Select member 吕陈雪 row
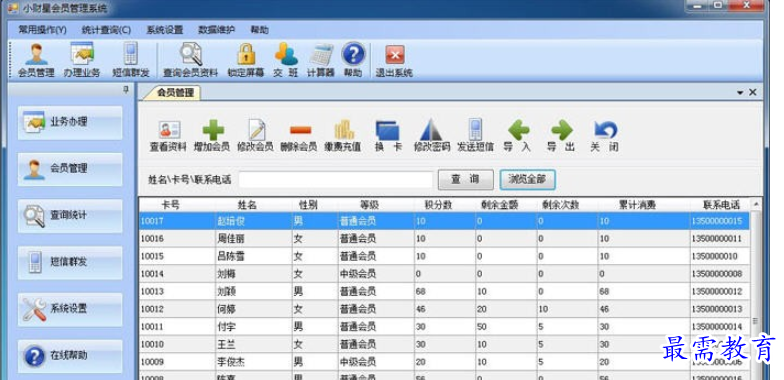This screenshot has width=784, height=380. [444, 256]
